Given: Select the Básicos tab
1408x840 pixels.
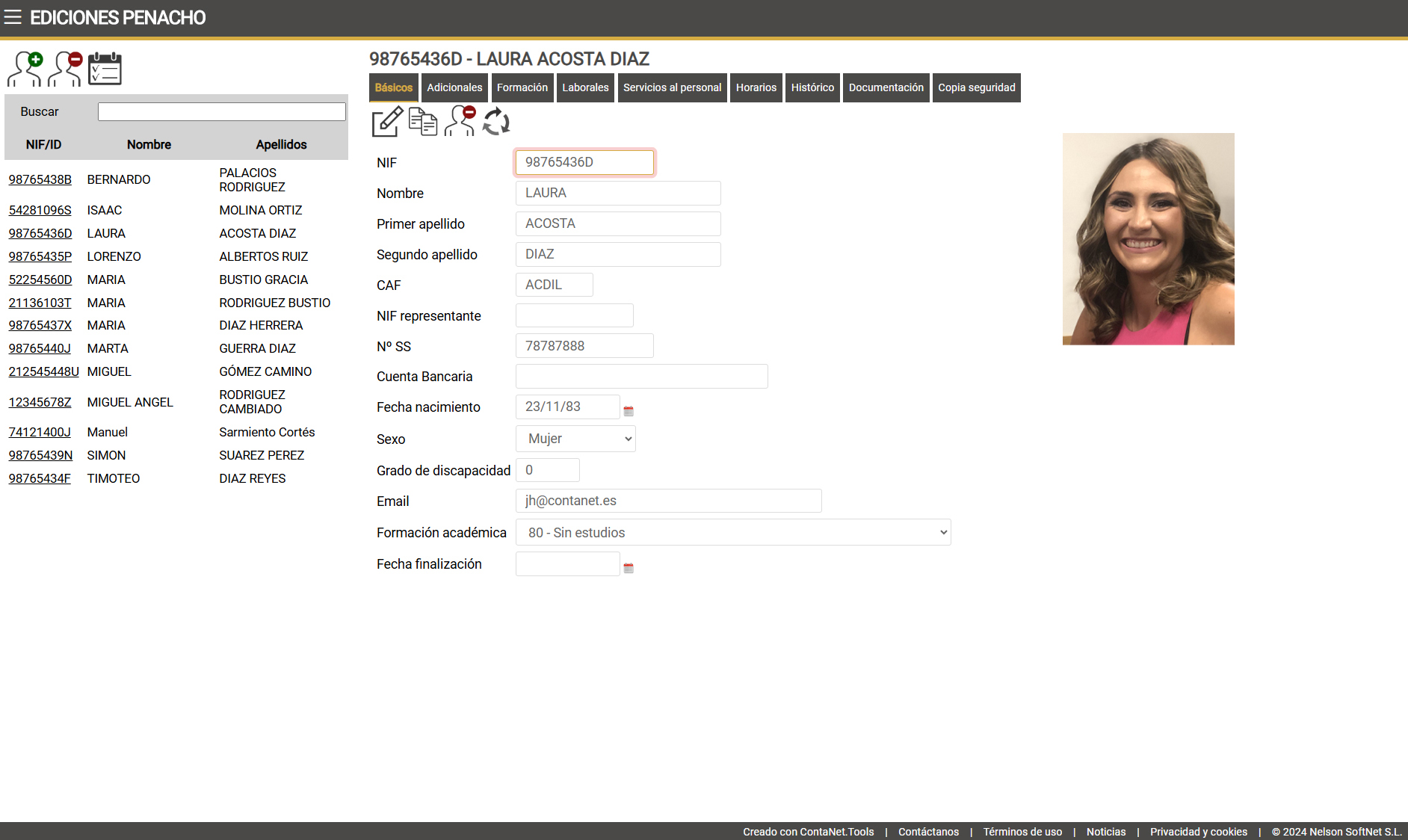Looking at the screenshot, I should tap(394, 87).
